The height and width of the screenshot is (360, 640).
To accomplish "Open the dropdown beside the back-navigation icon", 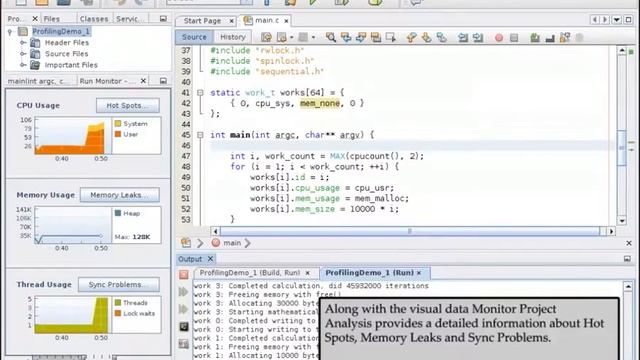I will coord(291,38).
